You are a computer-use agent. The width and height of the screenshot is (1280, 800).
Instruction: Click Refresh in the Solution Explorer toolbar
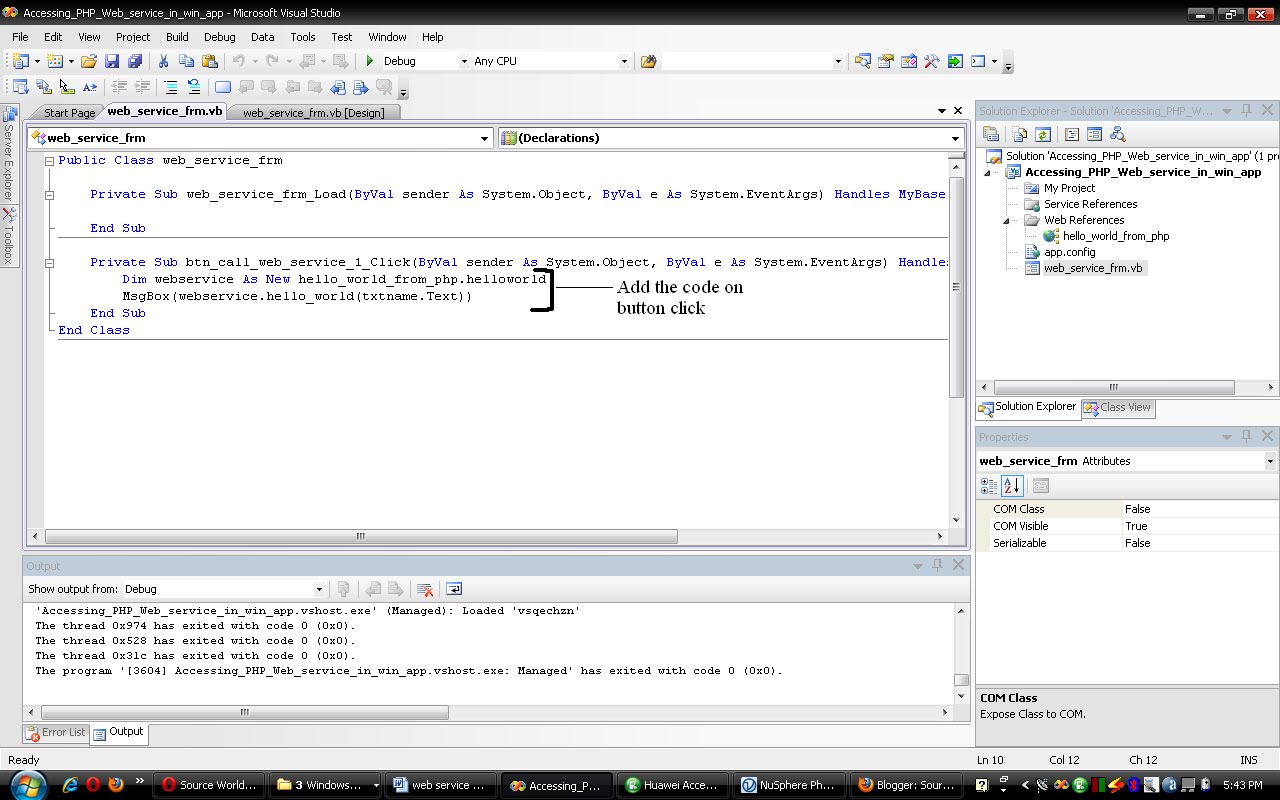tap(1042, 134)
